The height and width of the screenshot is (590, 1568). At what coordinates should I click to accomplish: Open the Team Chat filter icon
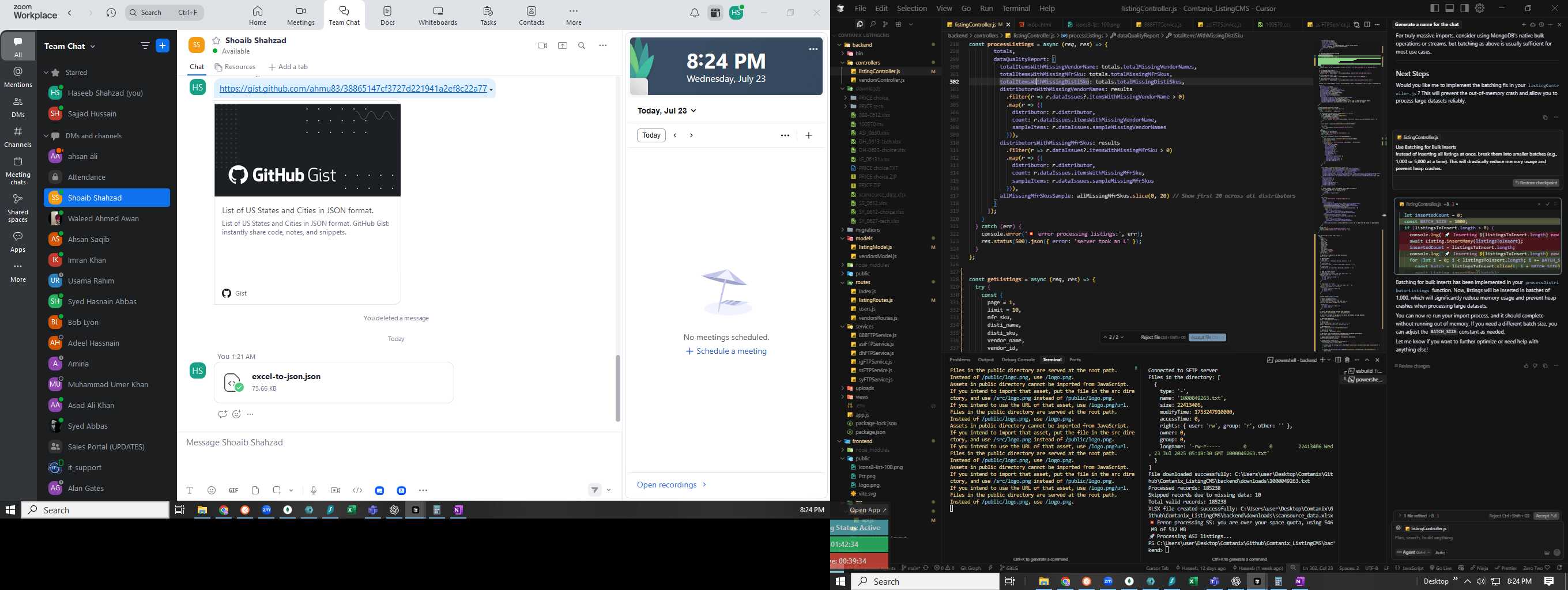[145, 46]
